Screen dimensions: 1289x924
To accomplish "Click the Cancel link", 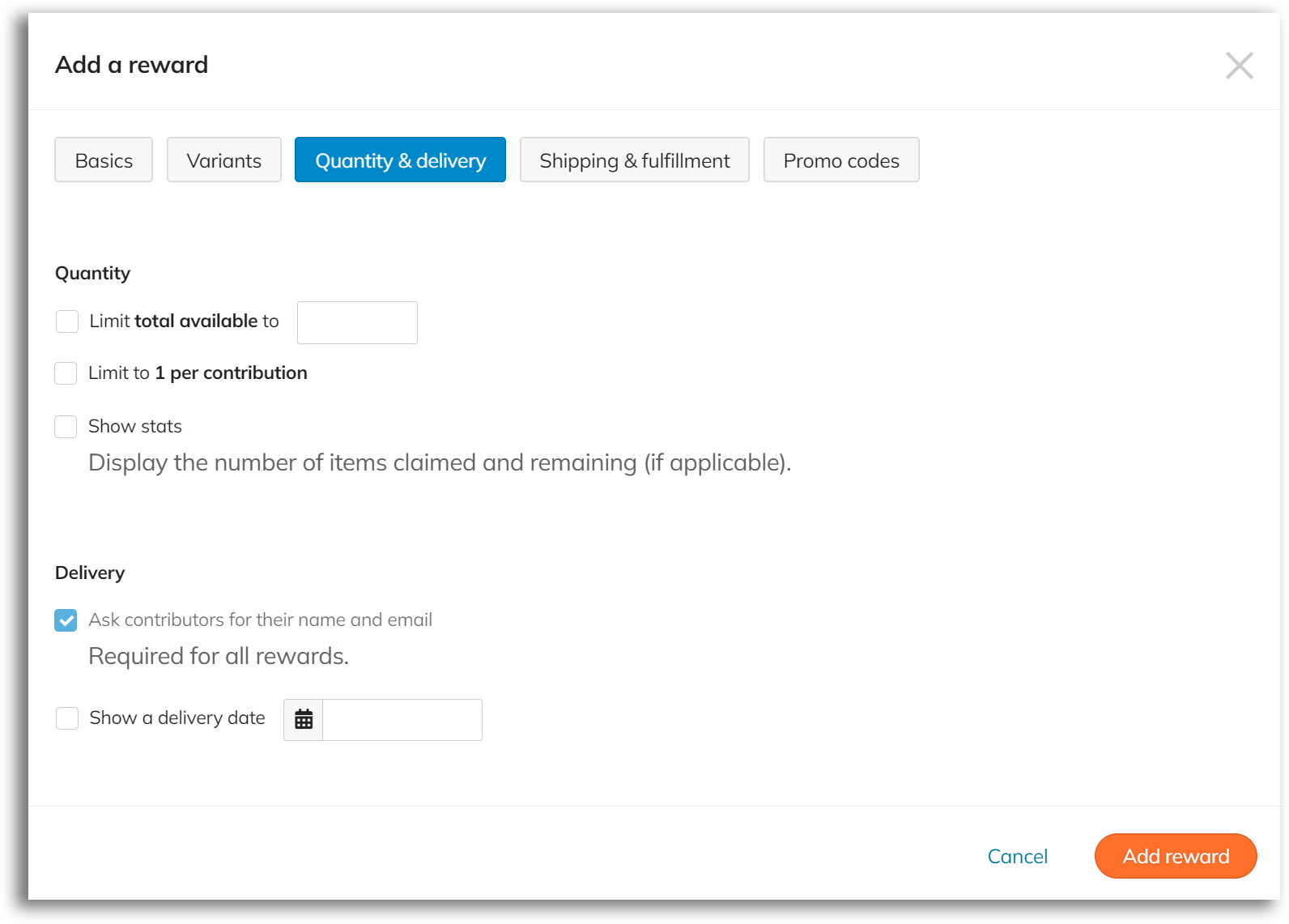I will tap(1017, 856).
